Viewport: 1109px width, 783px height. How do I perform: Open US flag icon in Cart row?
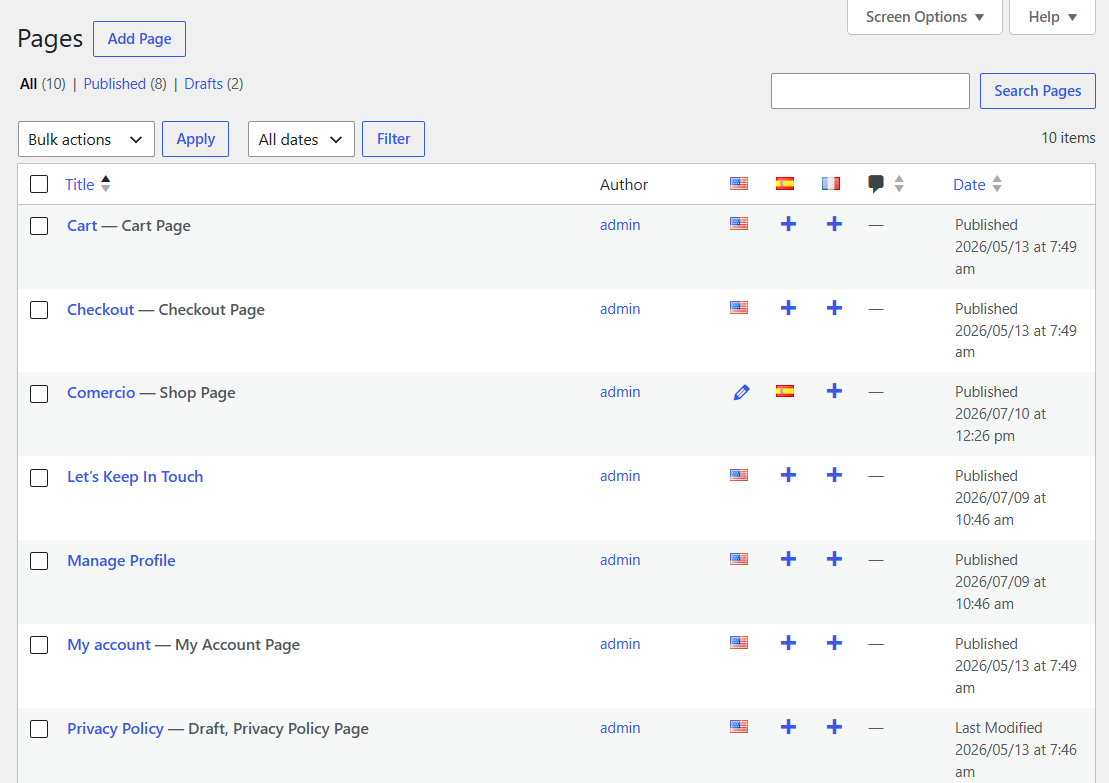tap(738, 224)
